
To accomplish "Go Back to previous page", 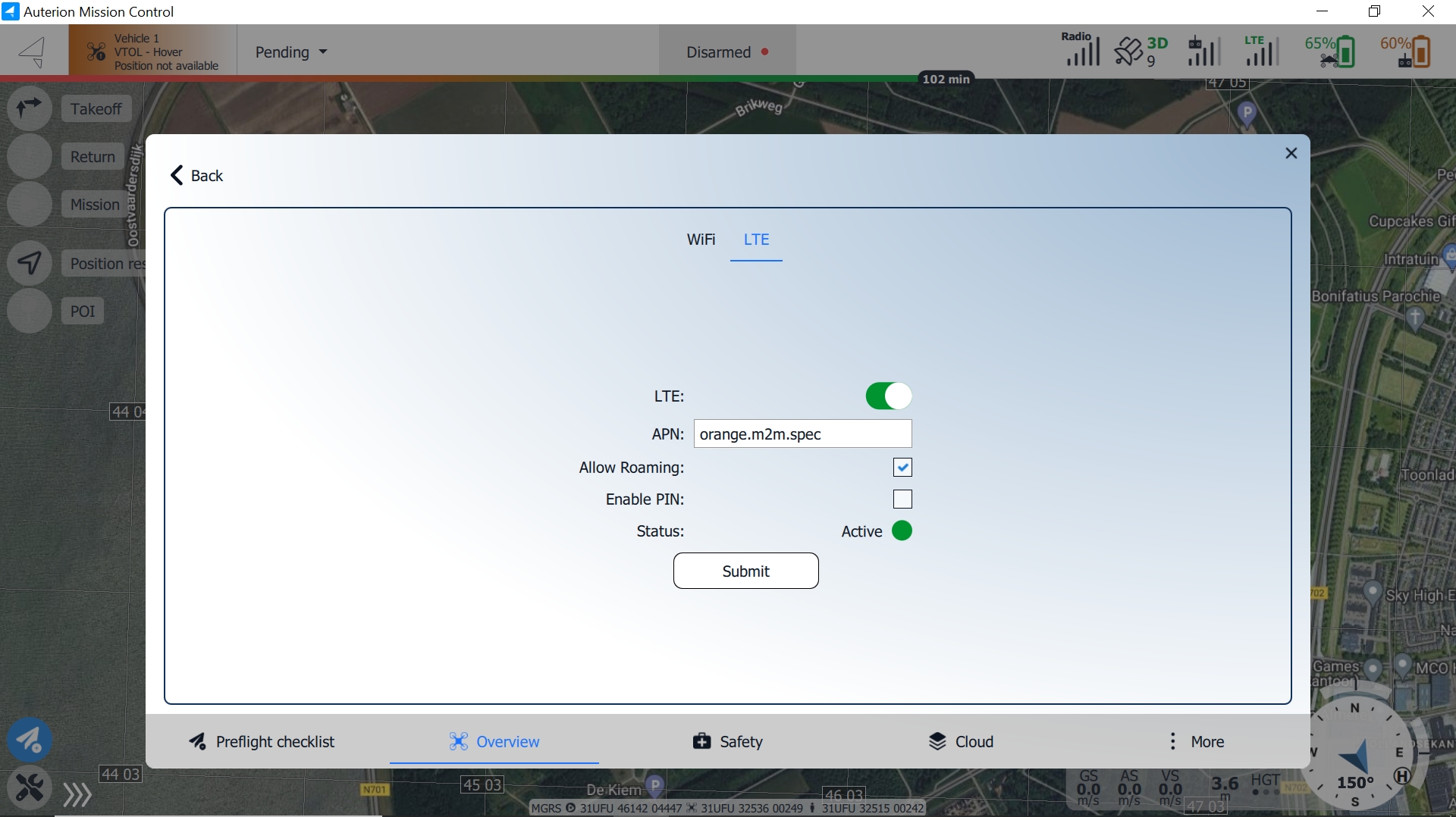I will [196, 176].
